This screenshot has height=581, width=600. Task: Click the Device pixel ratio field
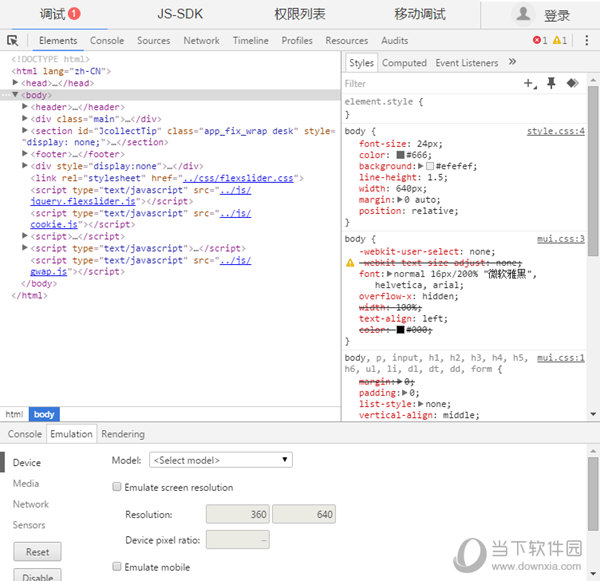(x=238, y=540)
